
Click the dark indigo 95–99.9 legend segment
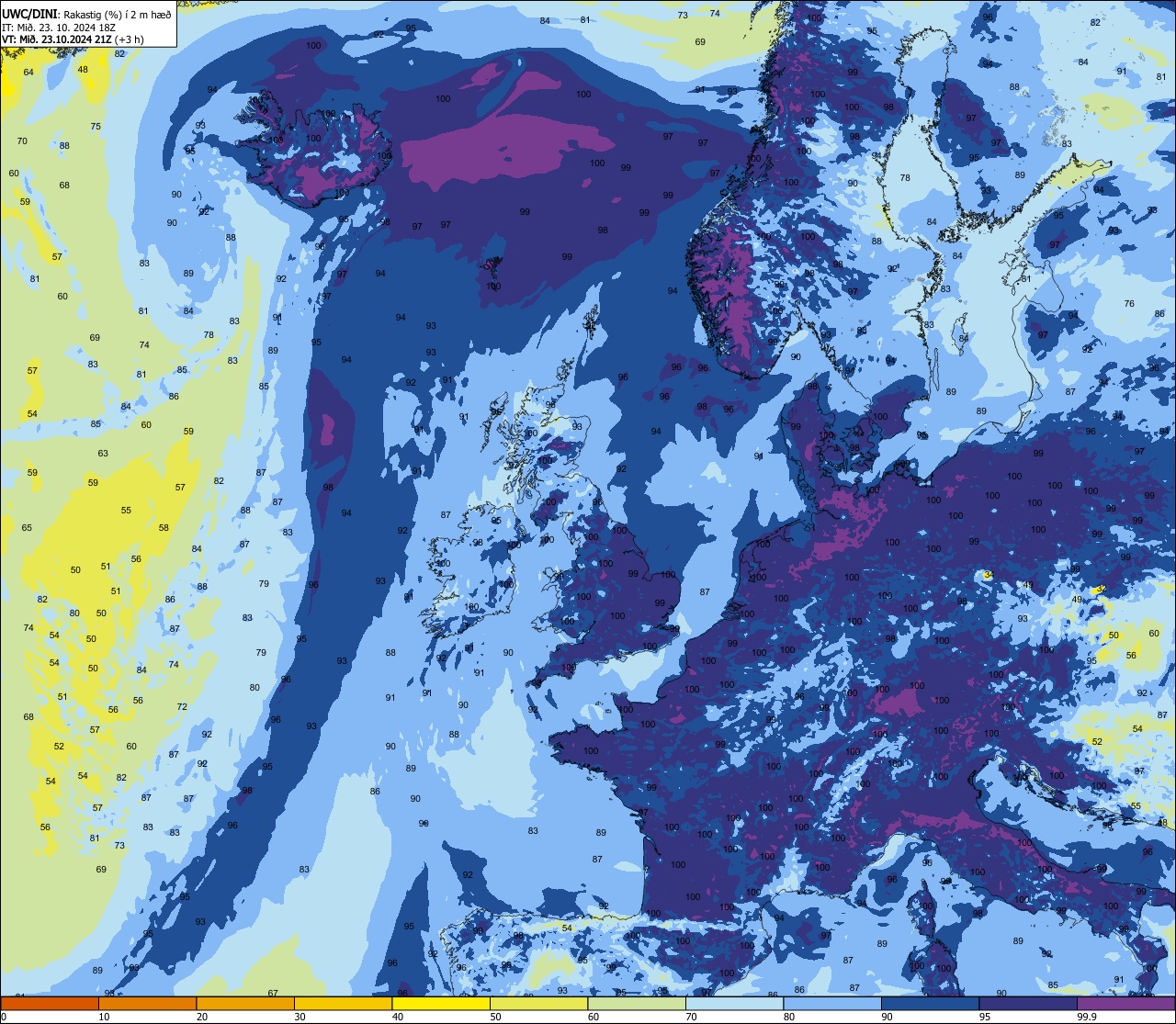(1028, 1003)
